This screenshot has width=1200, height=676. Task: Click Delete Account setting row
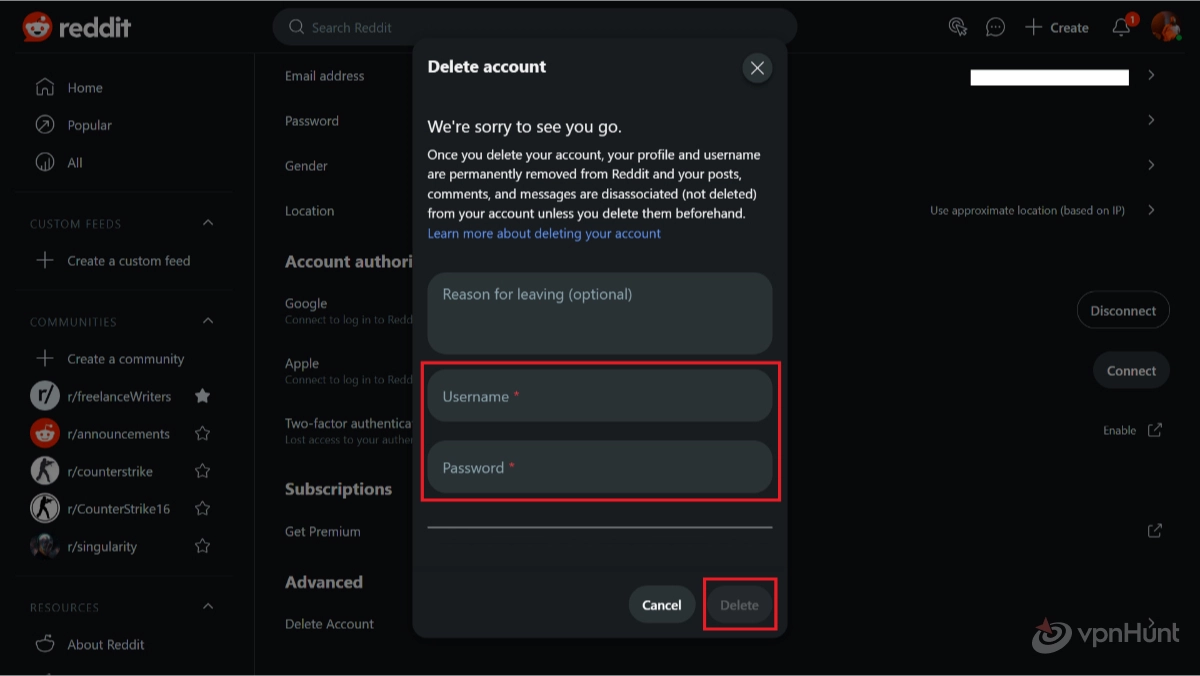[x=329, y=624]
